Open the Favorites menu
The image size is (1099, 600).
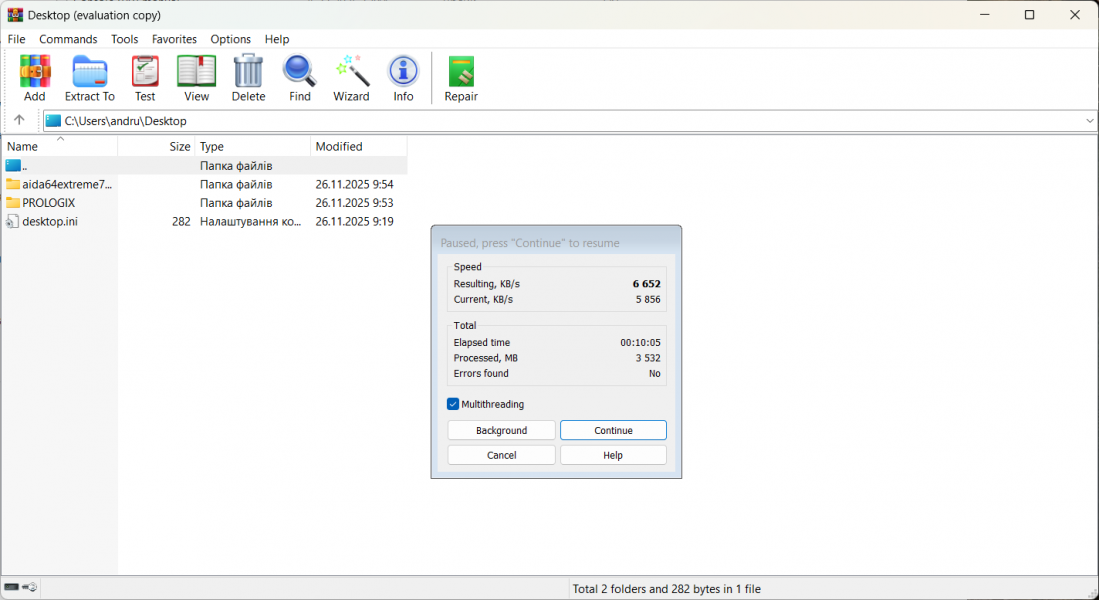tap(174, 39)
